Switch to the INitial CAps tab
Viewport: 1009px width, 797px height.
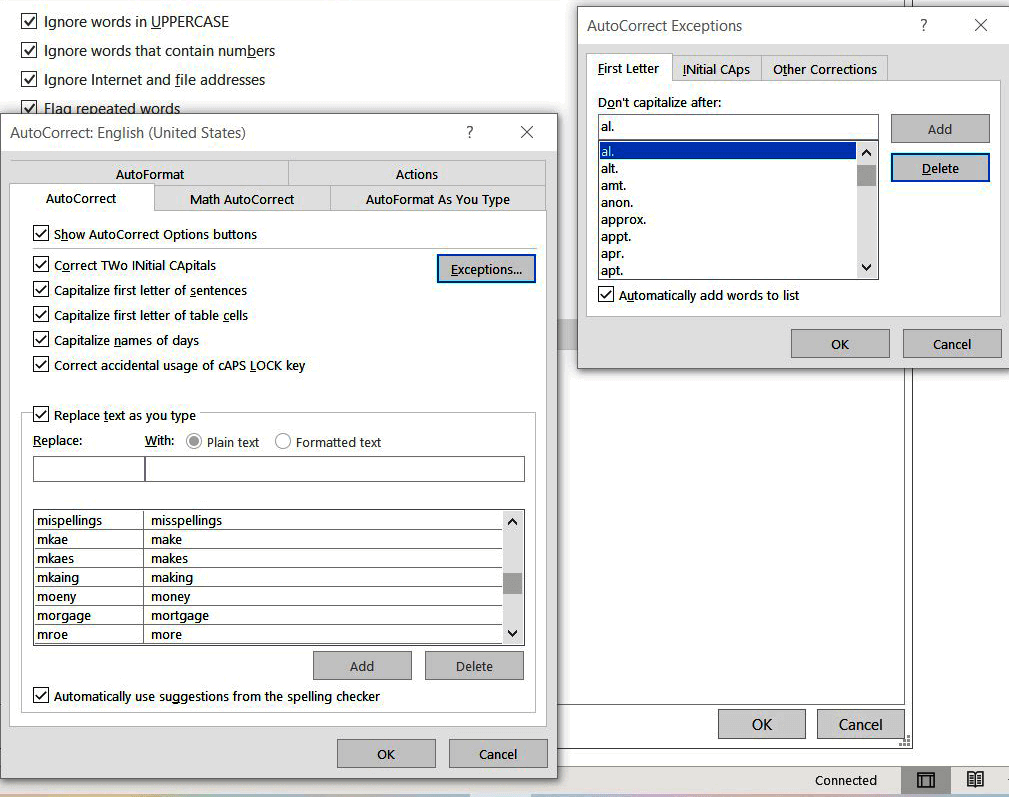[716, 68]
